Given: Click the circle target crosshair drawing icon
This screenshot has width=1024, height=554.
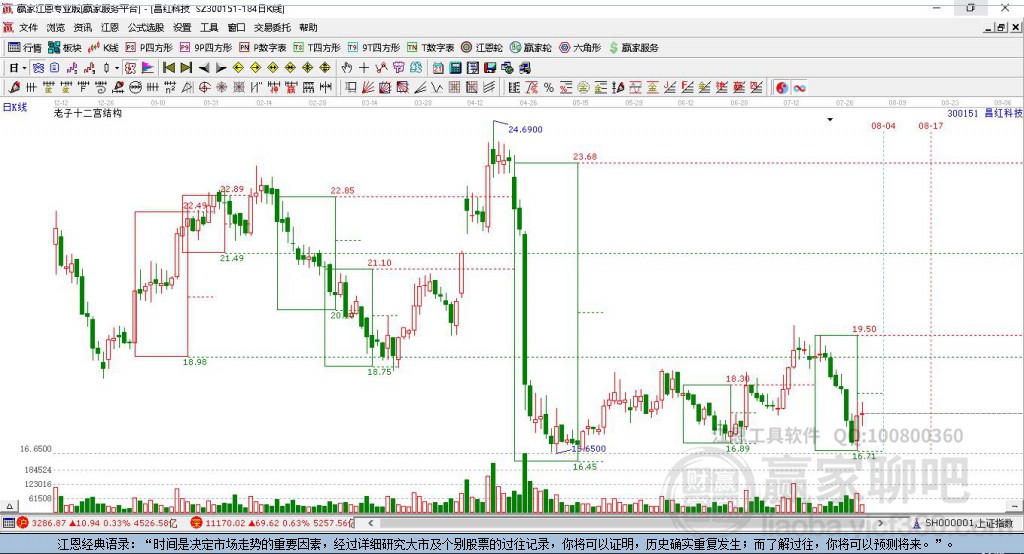Looking at the screenshot, I should (x=204, y=88).
